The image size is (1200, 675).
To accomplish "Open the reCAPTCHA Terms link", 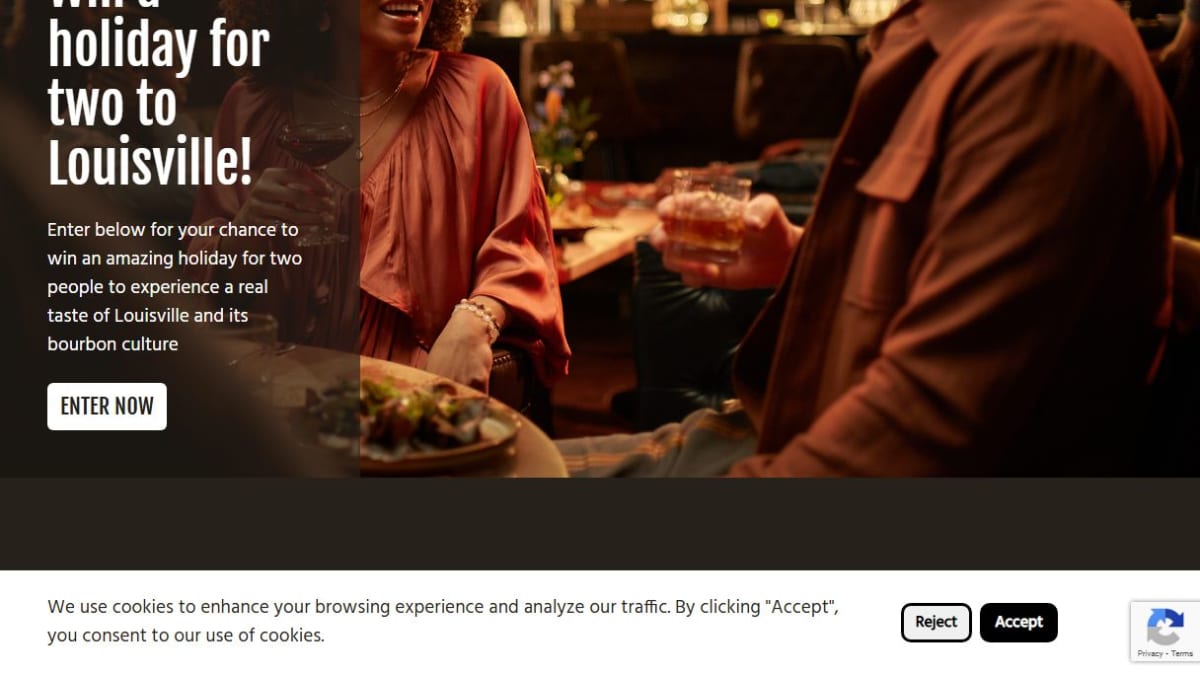I will [1183, 653].
